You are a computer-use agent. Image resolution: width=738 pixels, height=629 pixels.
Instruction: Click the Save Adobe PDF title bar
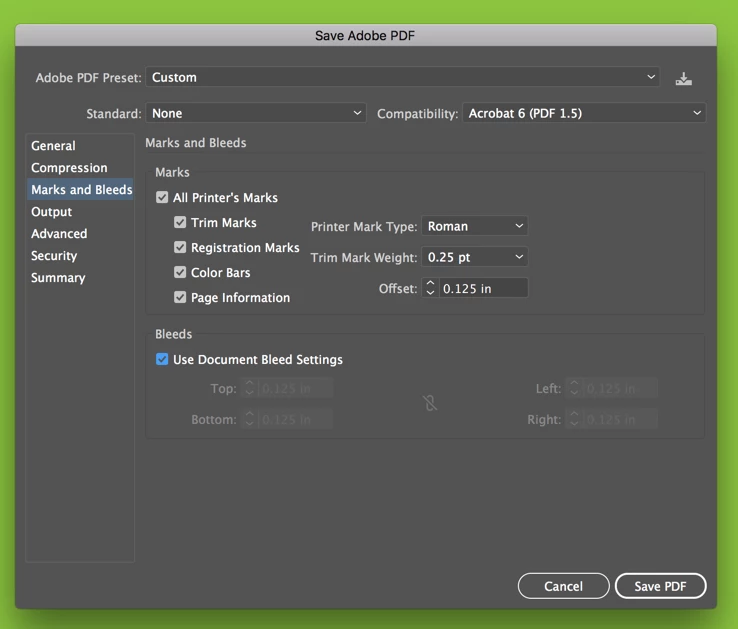point(366,35)
